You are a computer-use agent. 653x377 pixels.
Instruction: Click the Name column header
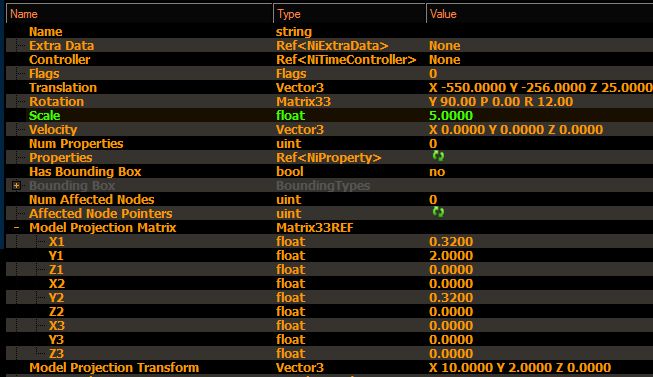pos(140,14)
